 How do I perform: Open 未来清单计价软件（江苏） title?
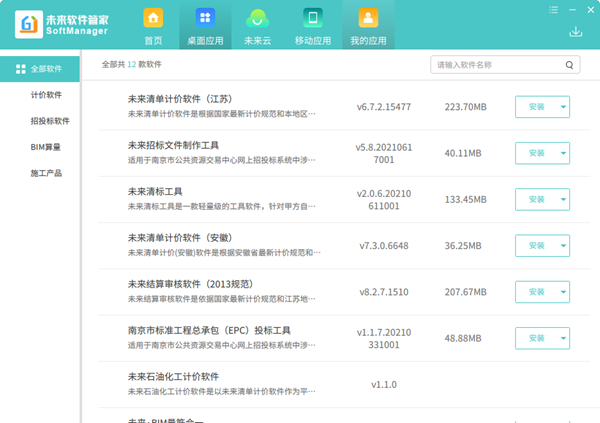click(x=180, y=99)
